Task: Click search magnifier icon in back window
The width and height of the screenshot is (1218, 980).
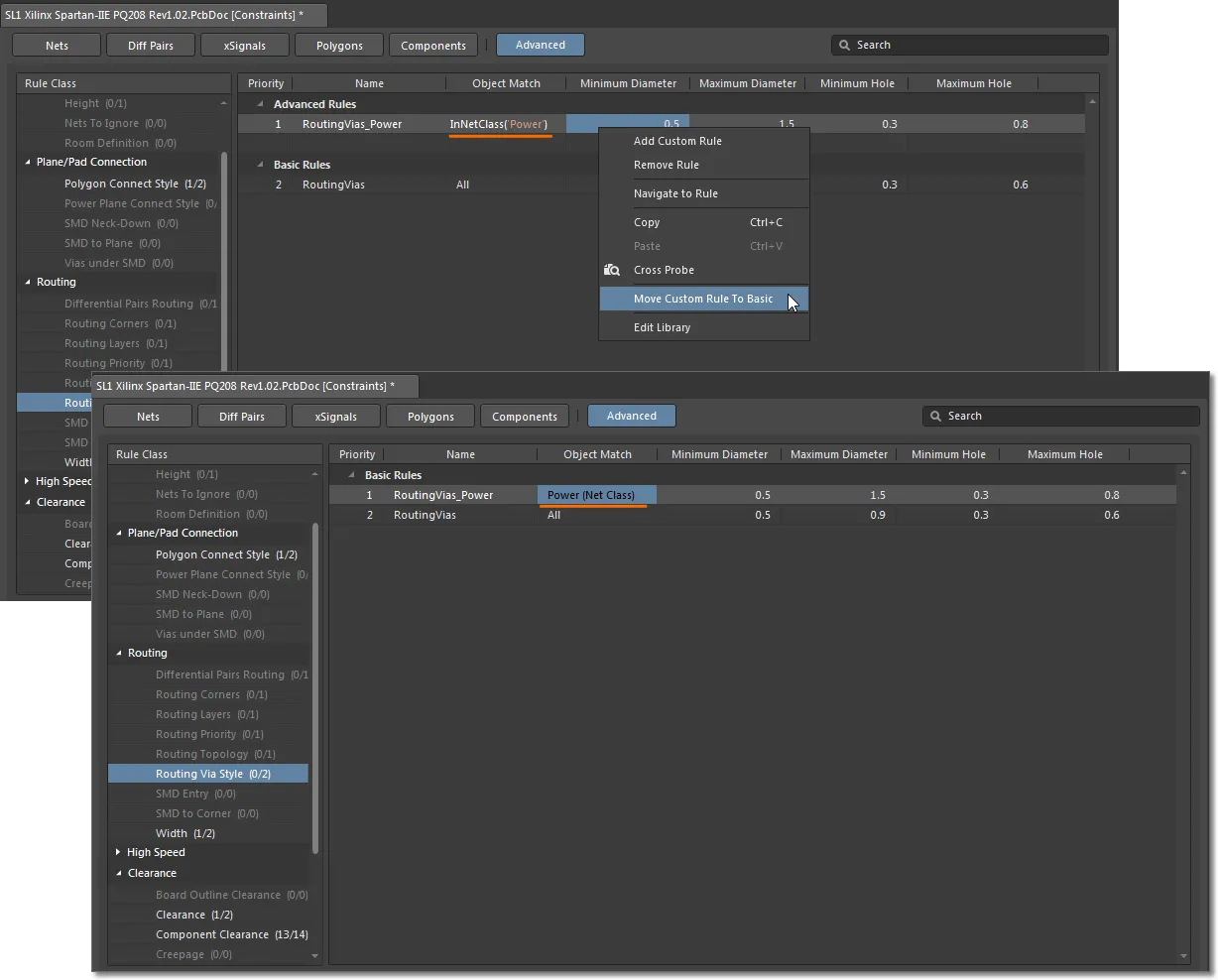Action: pyautogui.click(x=845, y=45)
